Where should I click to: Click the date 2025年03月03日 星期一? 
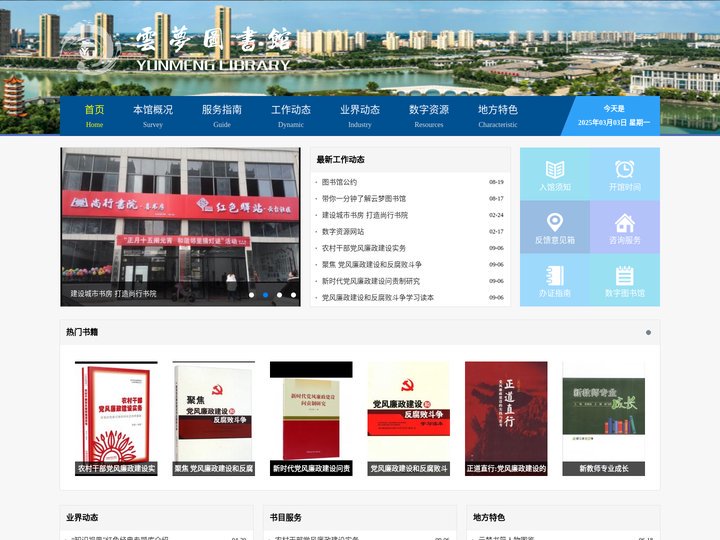point(613,123)
